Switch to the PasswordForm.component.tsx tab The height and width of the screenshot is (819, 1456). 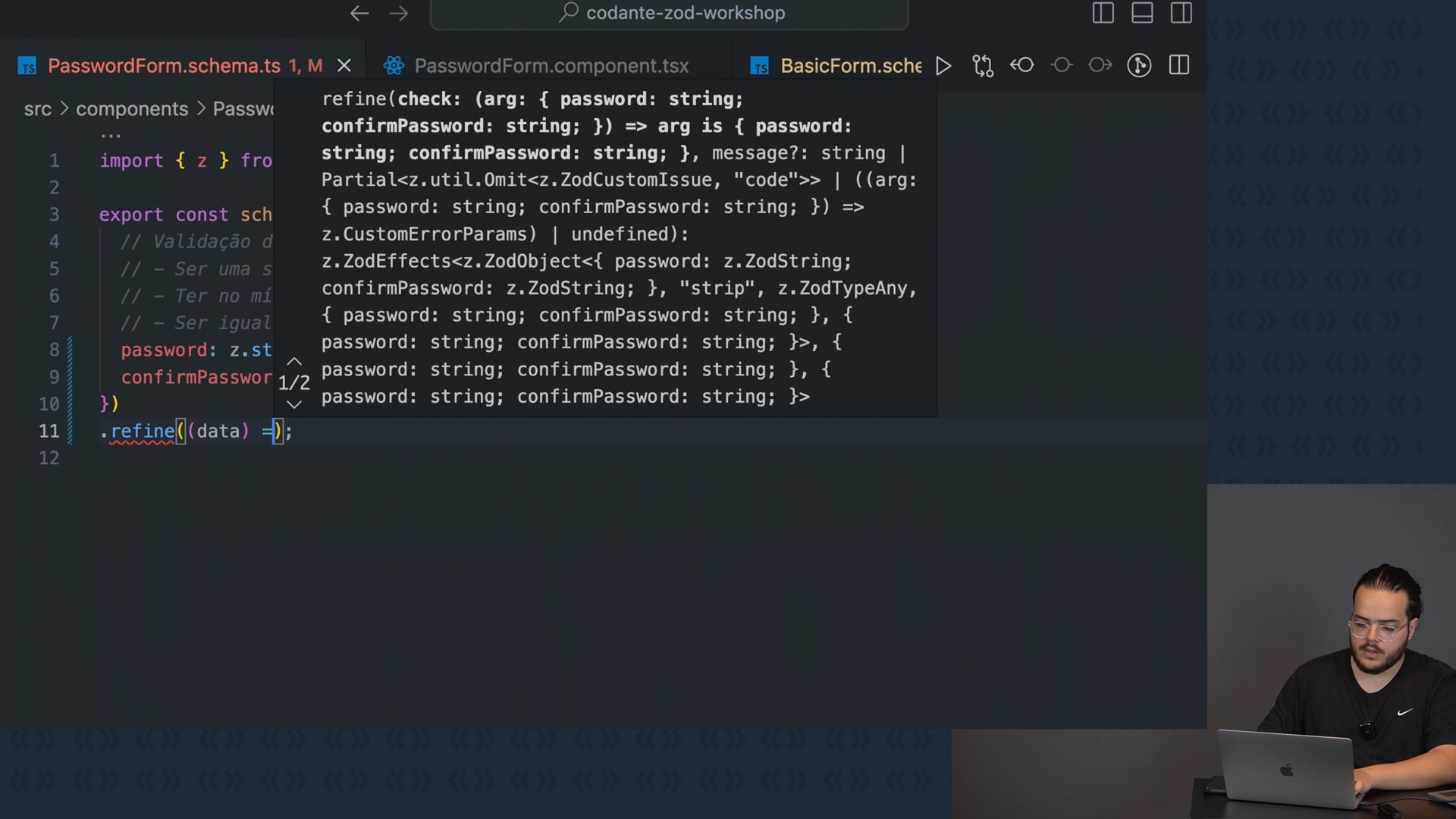point(551,66)
